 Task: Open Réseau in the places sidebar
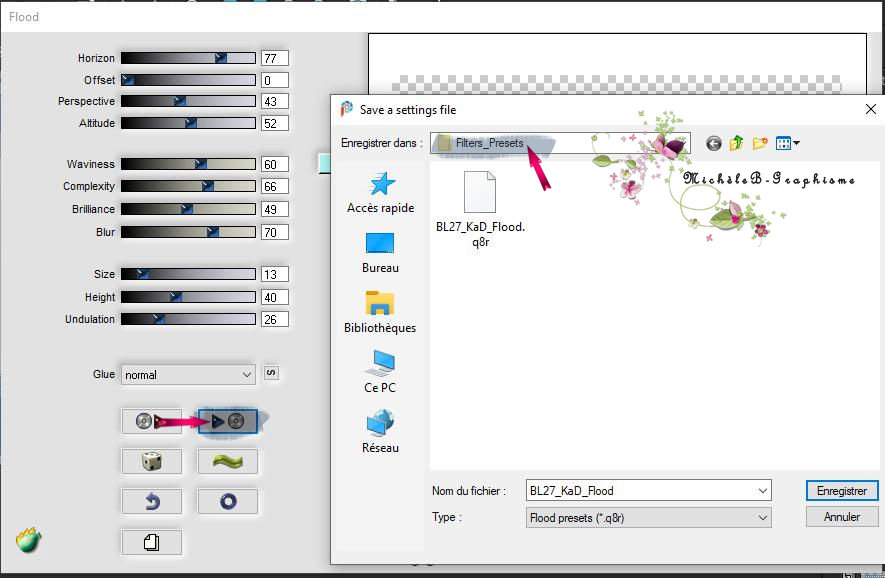click(x=380, y=432)
